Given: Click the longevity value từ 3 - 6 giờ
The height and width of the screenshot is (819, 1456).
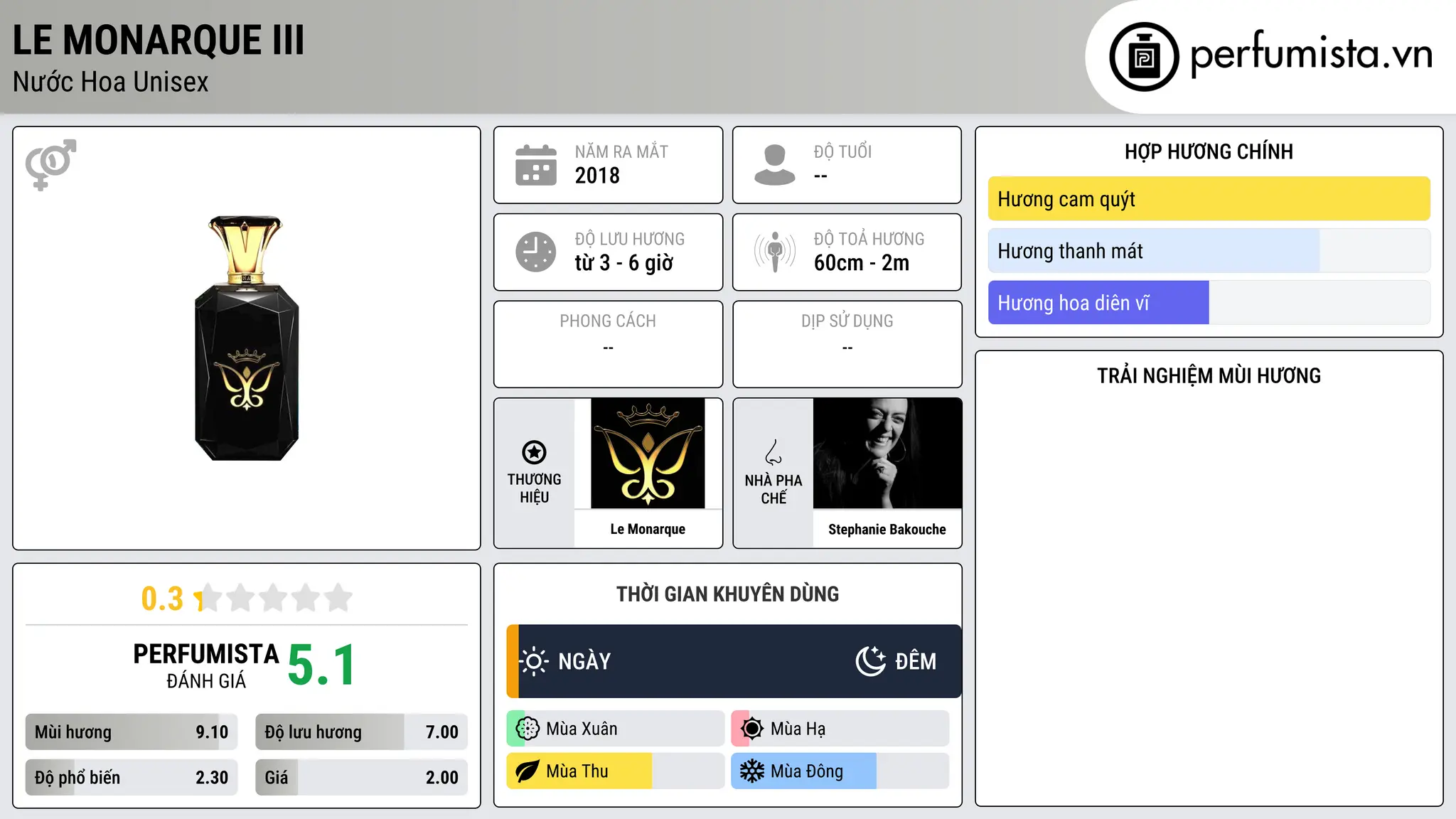Looking at the screenshot, I should coord(624,263).
